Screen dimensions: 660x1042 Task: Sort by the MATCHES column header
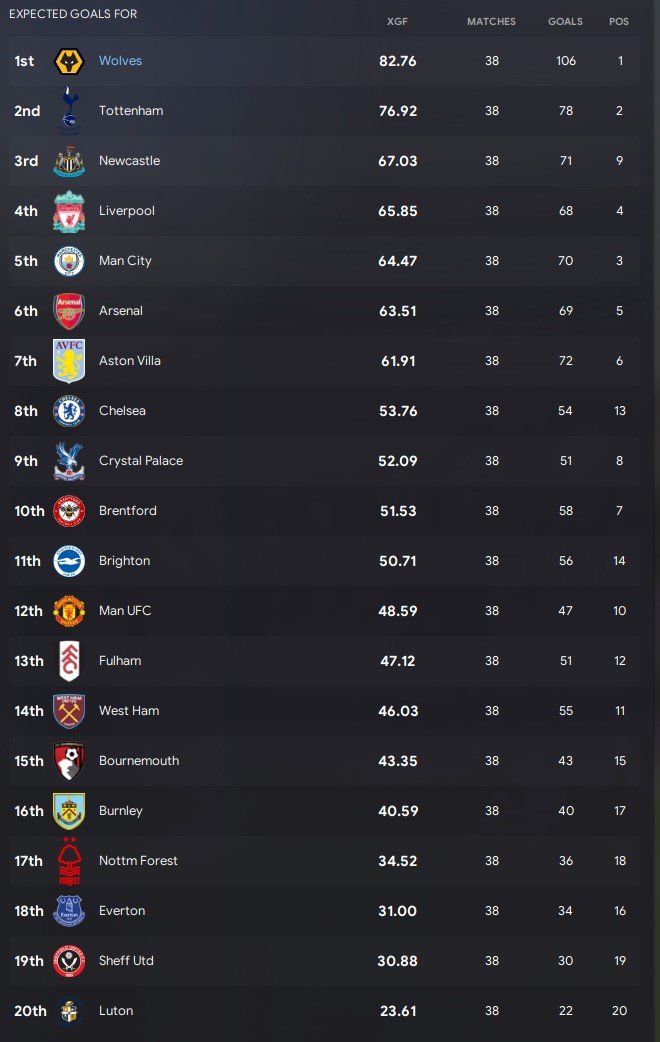tap(491, 21)
